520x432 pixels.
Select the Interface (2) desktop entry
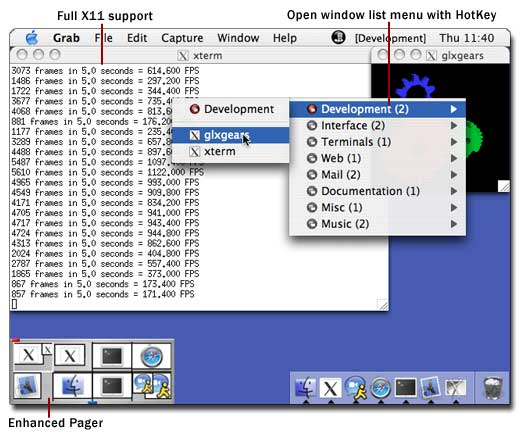pos(378,126)
